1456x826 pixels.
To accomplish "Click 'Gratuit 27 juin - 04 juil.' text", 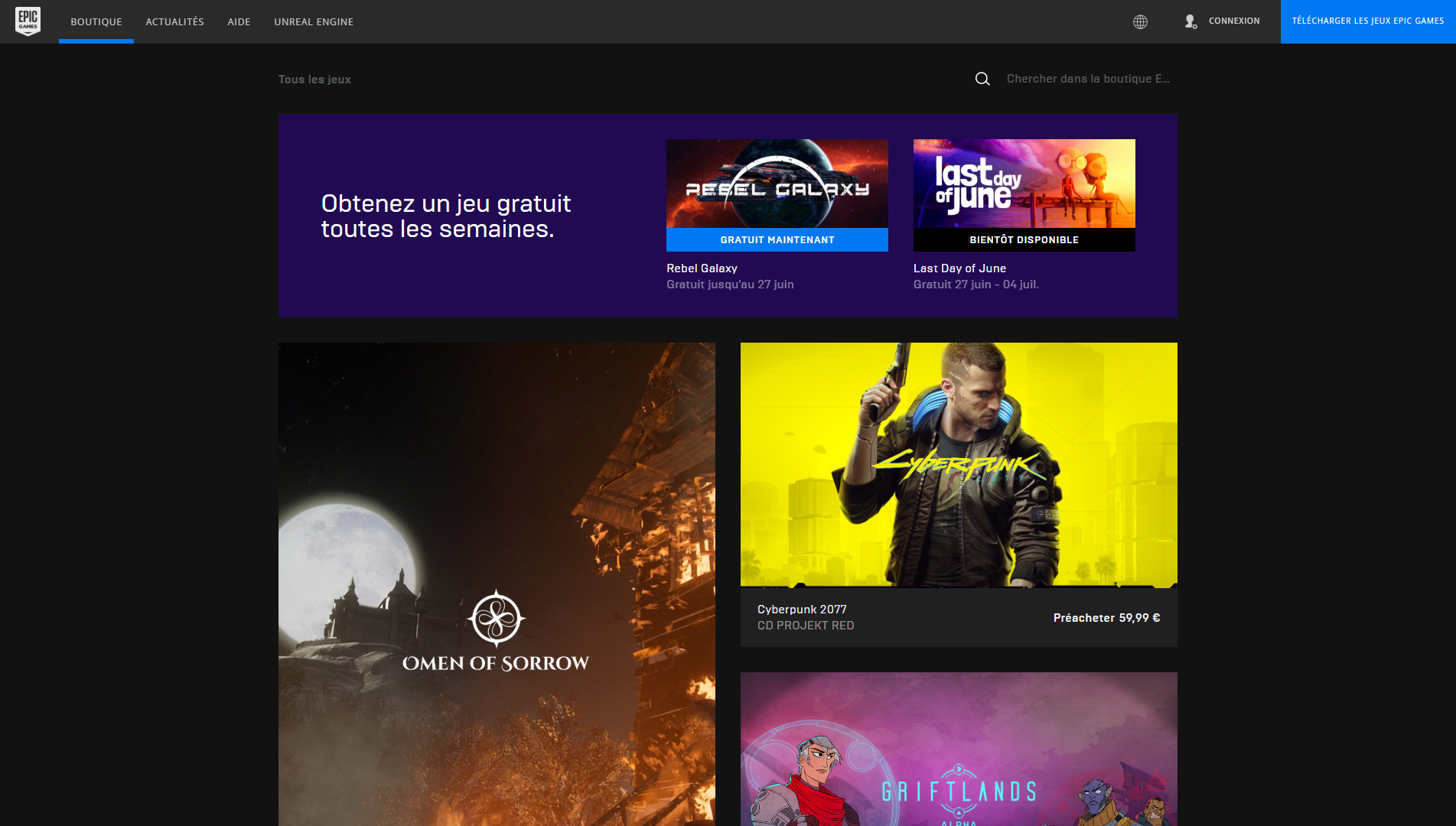I will click(976, 285).
